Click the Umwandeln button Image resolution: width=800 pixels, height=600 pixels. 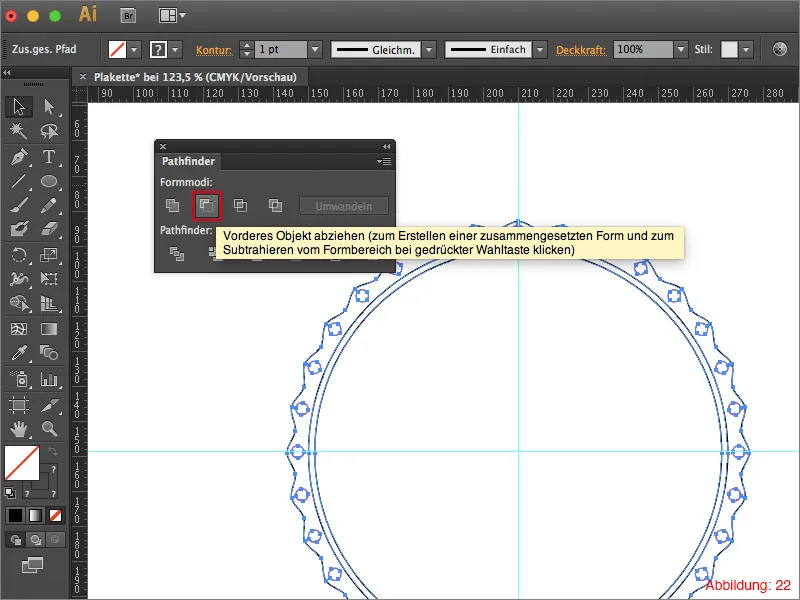(343, 206)
